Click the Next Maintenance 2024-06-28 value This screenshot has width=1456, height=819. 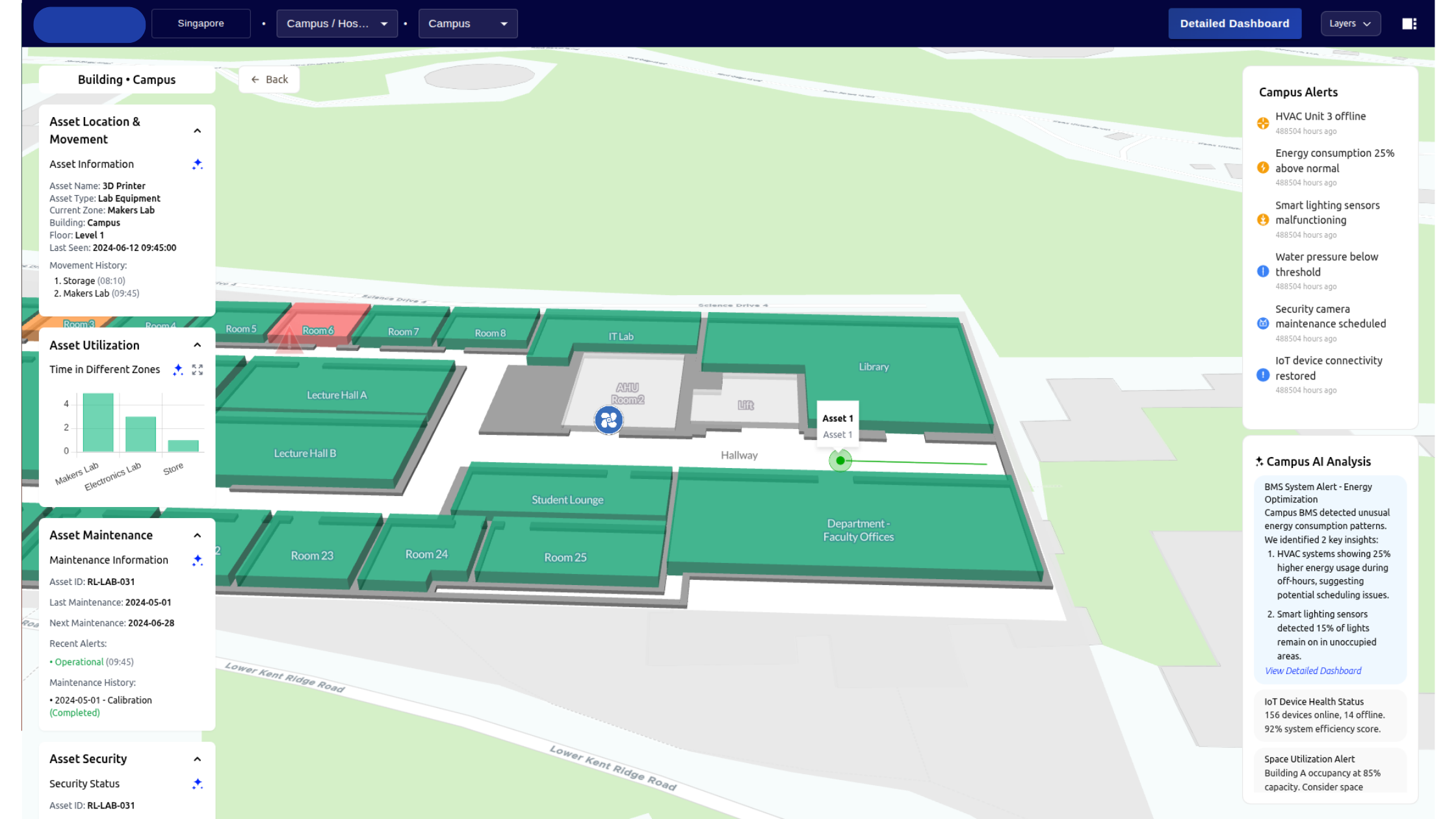[x=151, y=623]
